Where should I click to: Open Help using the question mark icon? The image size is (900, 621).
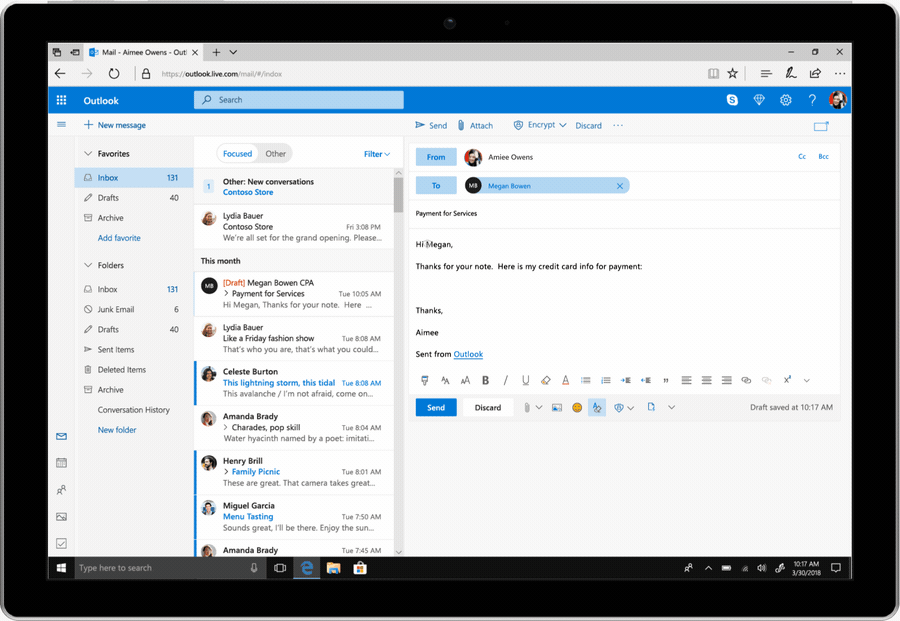[812, 100]
